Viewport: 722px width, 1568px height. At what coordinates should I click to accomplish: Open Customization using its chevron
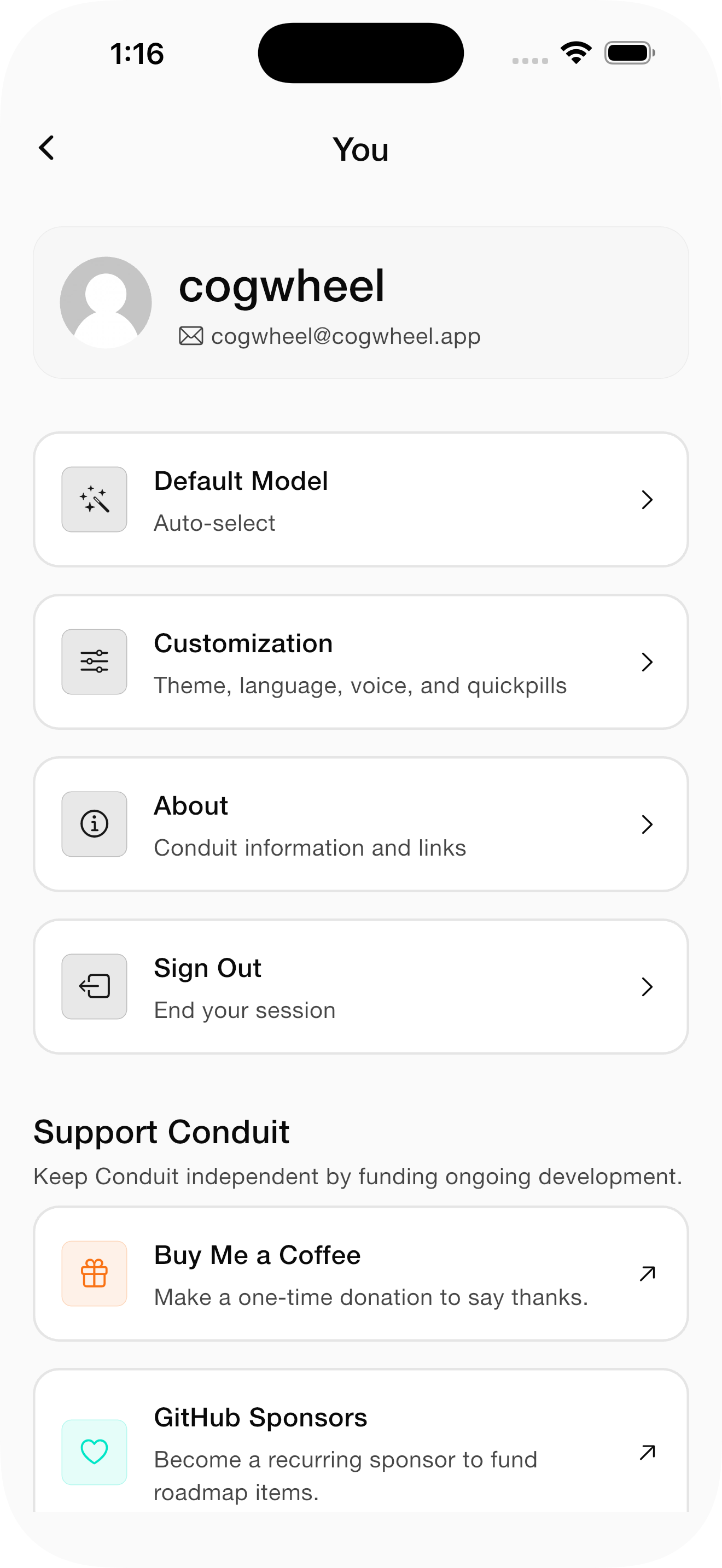tap(647, 662)
